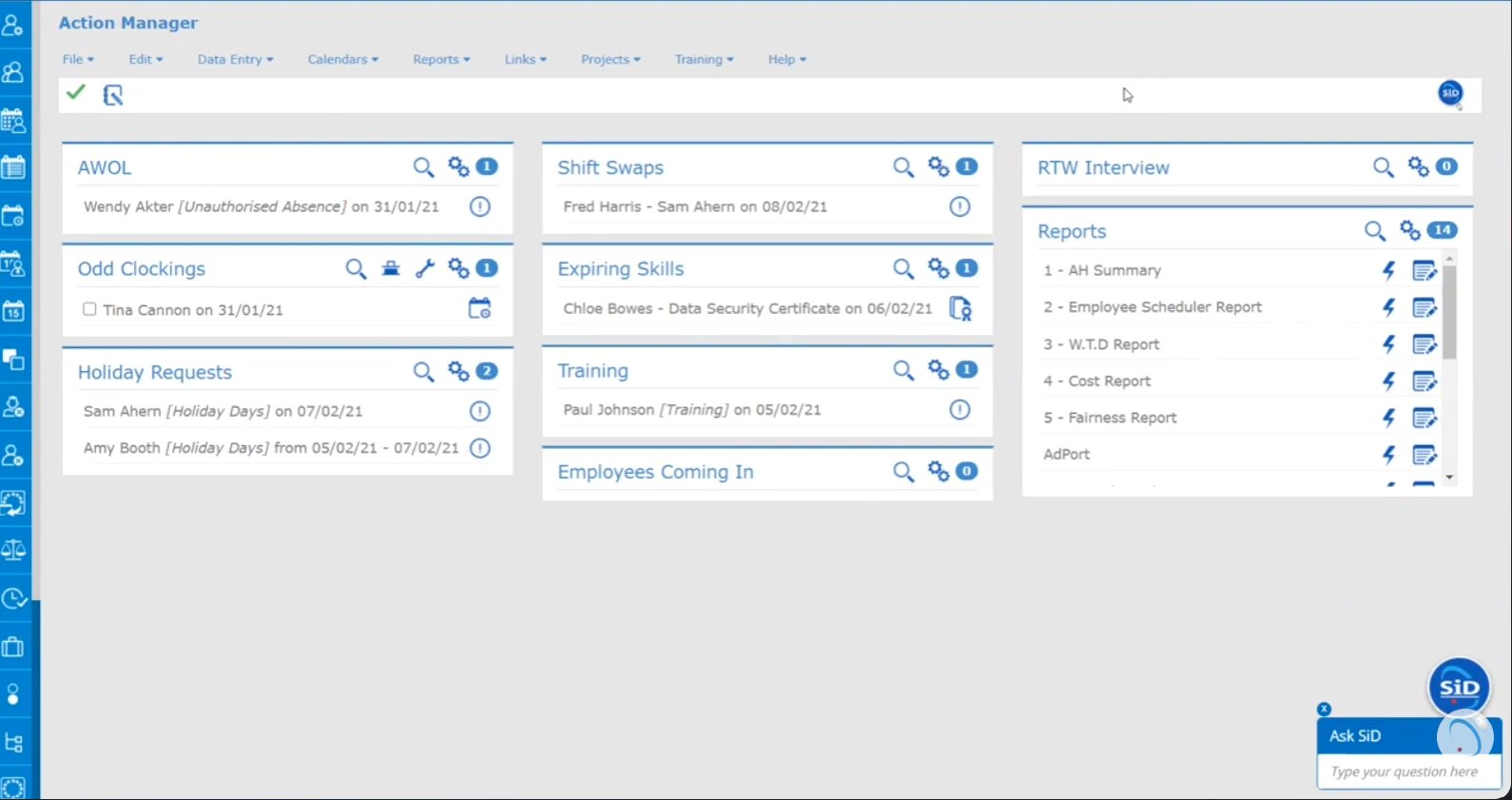Viewport: 1512px width, 800px height.
Task: Edit the Cost Report using its edit icon
Action: tap(1424, 381)
